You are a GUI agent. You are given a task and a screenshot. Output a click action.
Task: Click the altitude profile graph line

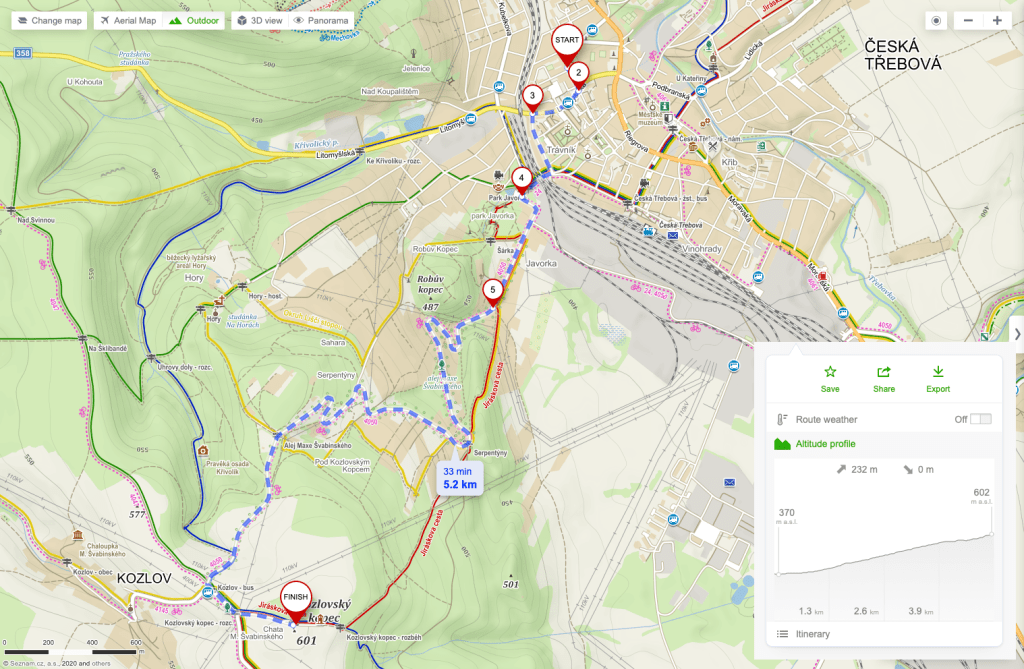point(884,556)
